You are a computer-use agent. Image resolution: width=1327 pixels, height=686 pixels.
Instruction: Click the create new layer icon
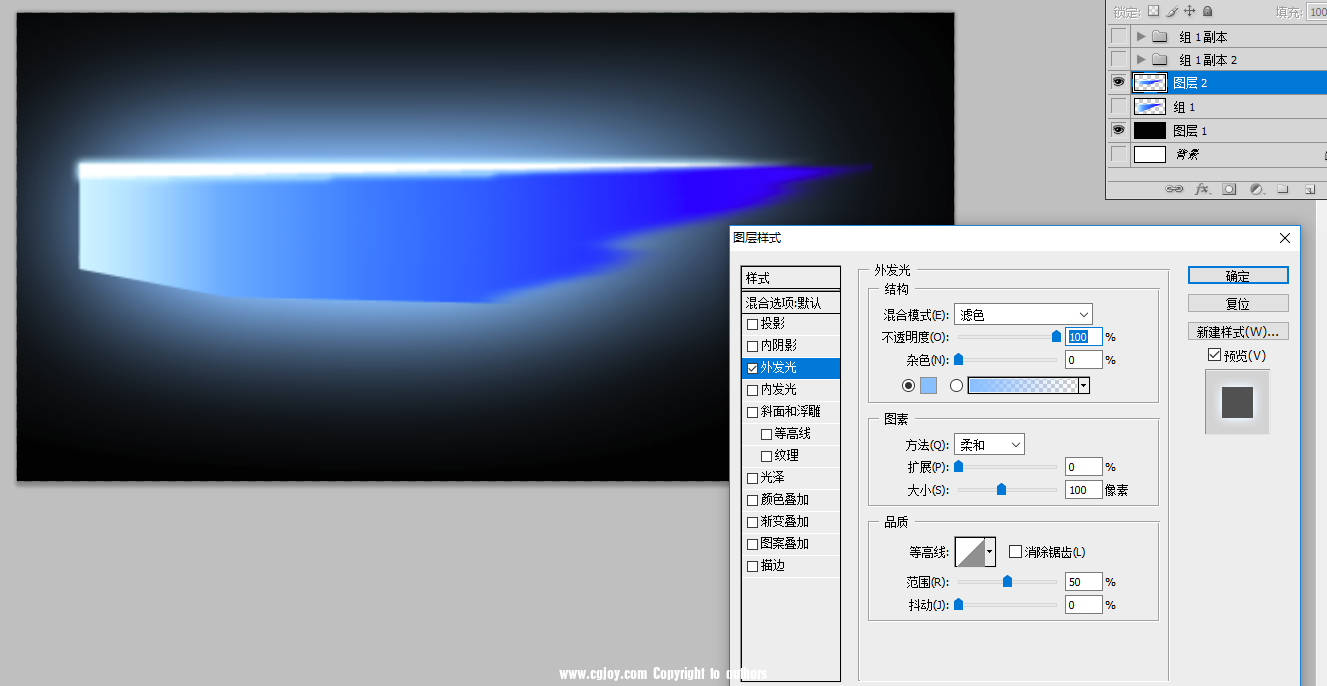pos(1309,188)
